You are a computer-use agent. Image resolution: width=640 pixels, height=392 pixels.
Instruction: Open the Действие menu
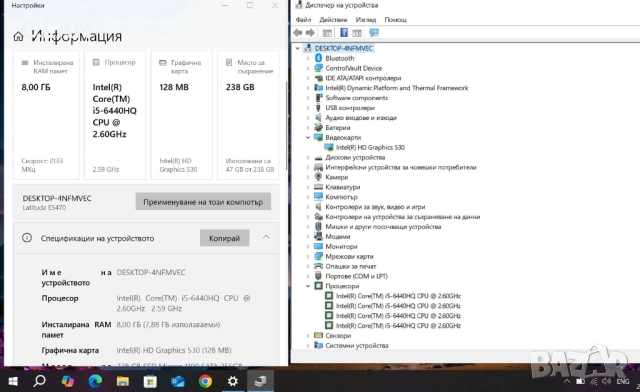point(333,20)
